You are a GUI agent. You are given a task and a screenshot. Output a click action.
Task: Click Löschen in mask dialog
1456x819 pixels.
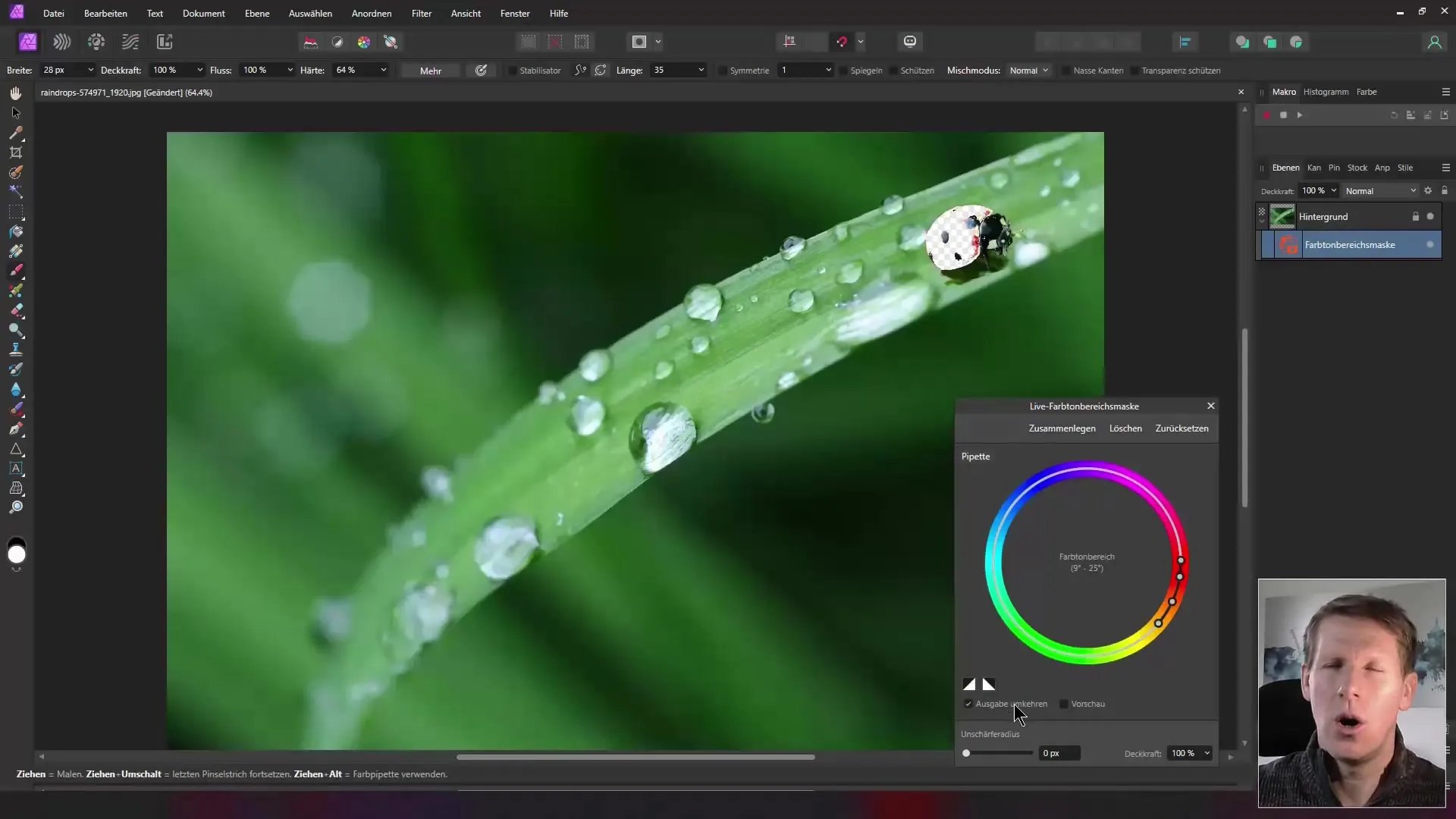(x=1125, y=428)
